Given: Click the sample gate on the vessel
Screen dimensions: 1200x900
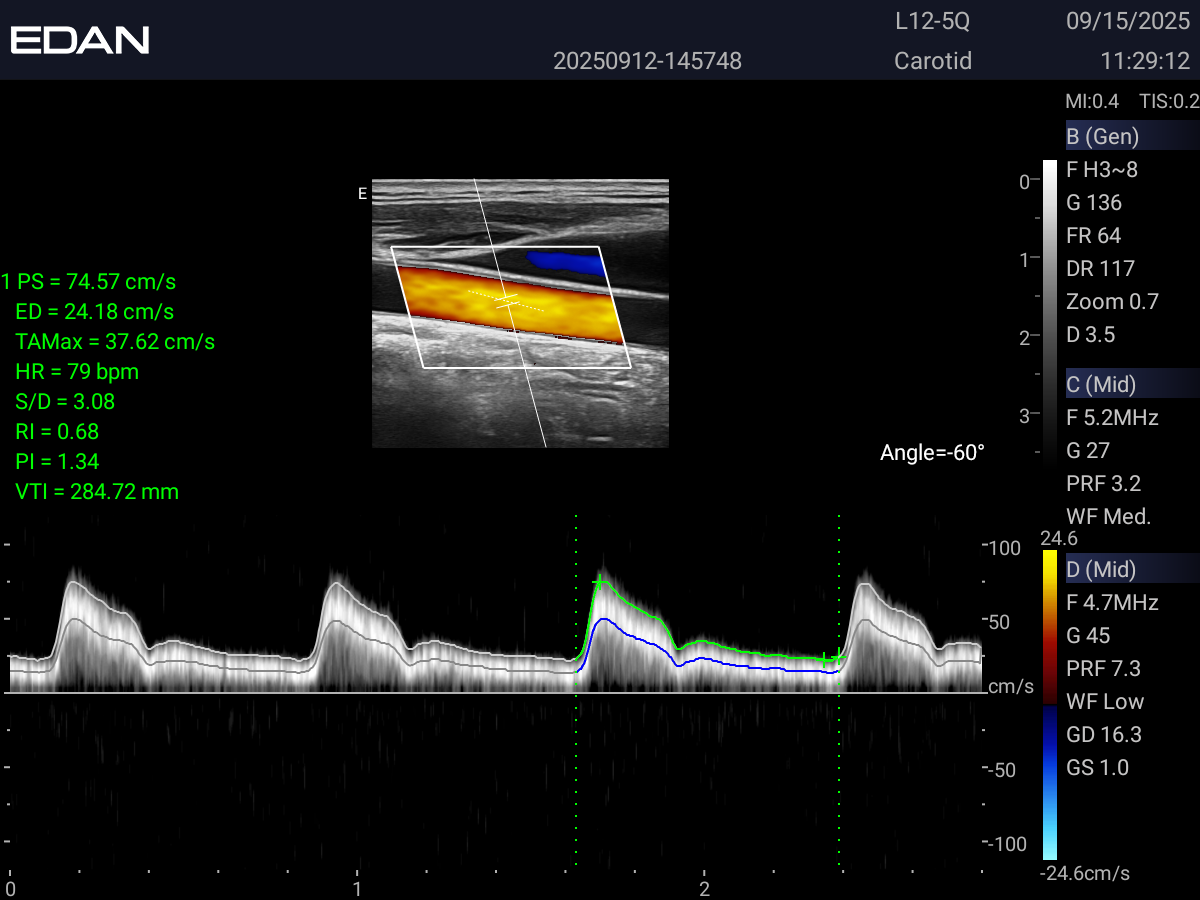Looking at the screenshot, I should (x=507, y=301).
